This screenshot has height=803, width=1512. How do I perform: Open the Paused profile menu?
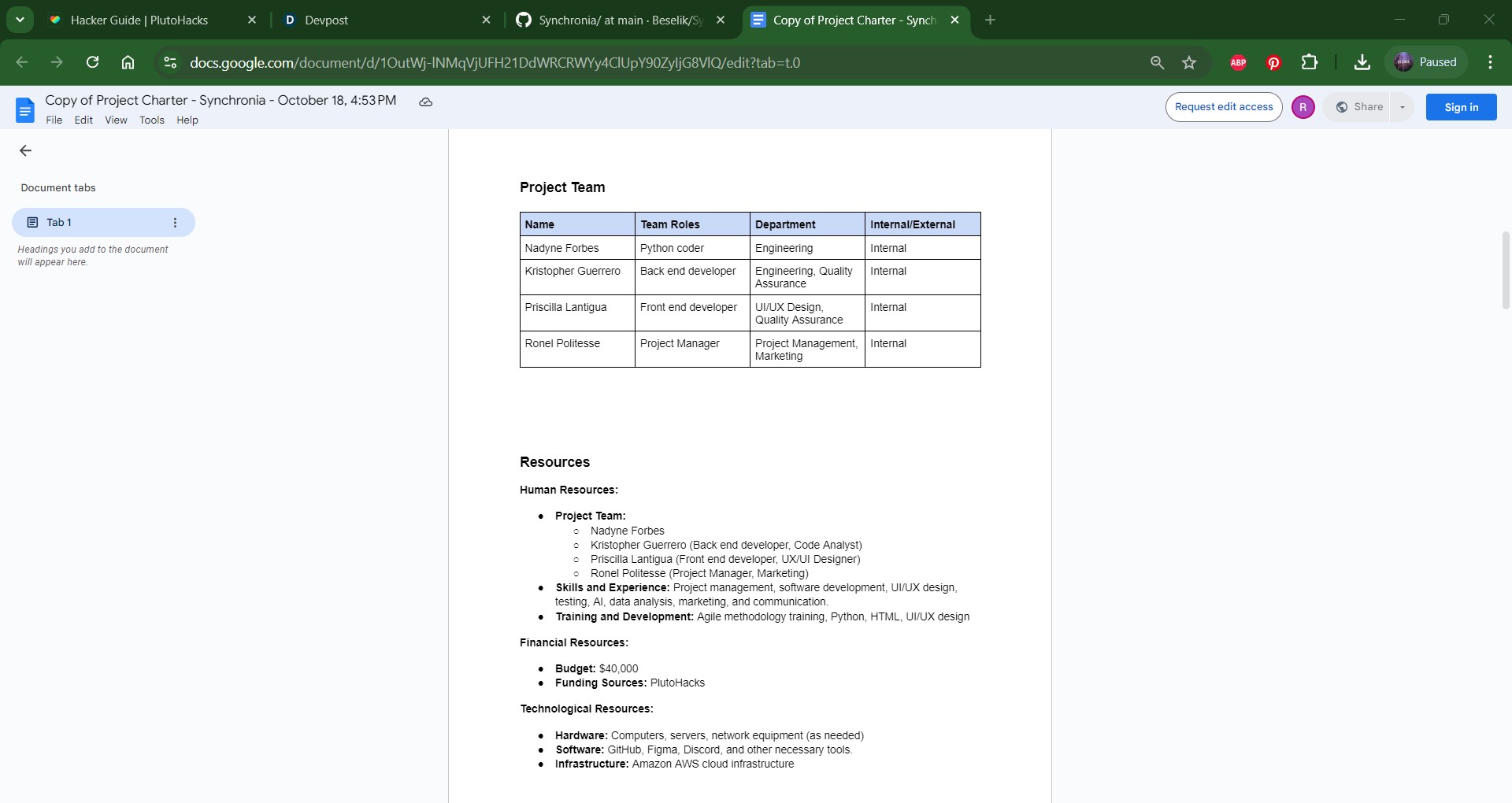[1425, 62]
